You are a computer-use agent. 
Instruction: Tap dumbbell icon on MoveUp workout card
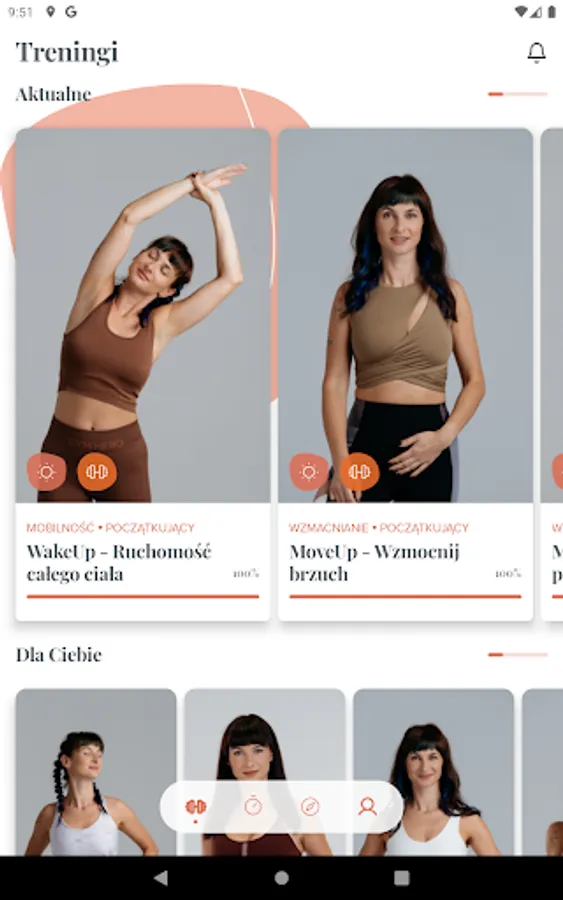tap(359, 472)
